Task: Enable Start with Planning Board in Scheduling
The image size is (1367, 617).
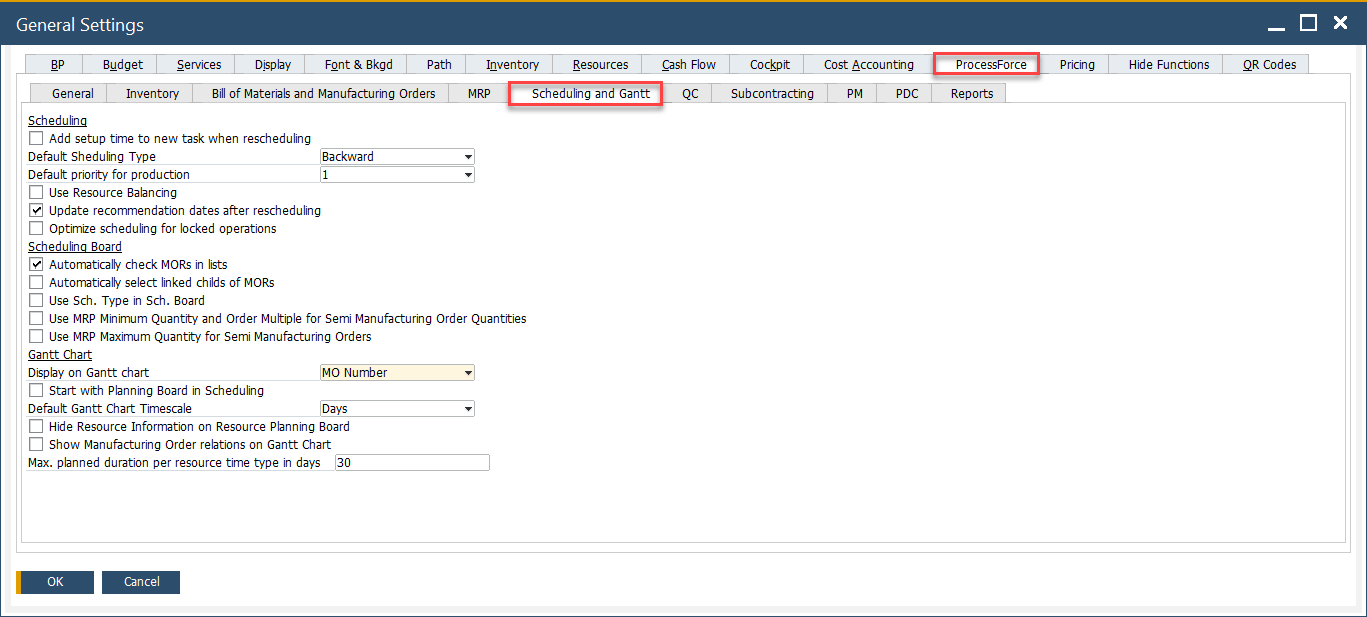Action: (36, 390)
